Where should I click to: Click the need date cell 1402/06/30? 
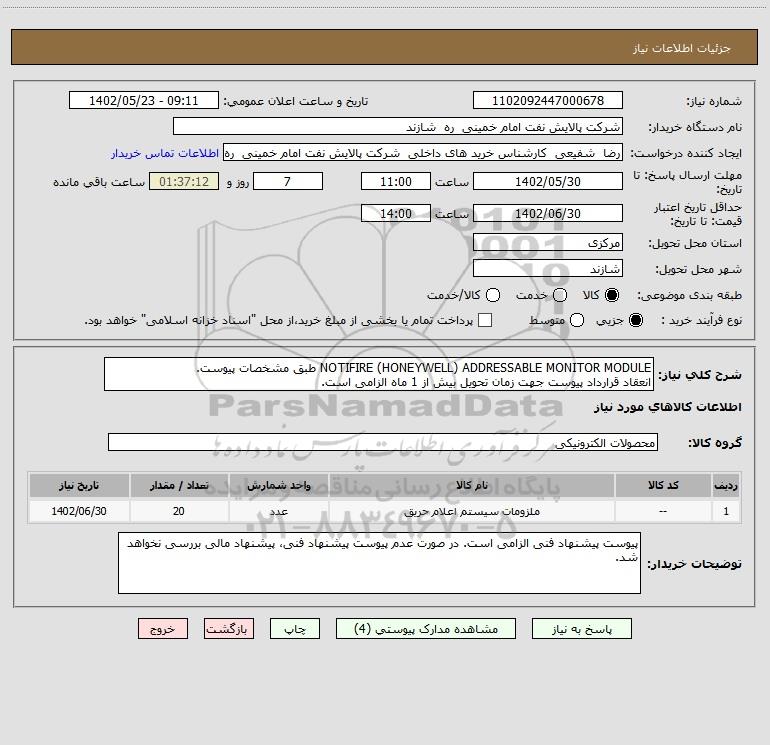click(x=79, y=512)
